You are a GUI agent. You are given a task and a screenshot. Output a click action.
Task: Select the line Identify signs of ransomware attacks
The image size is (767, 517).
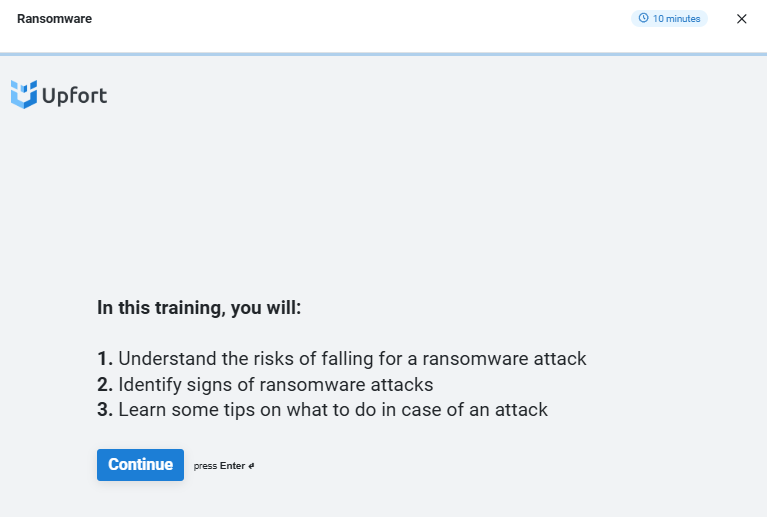[265, 384]
